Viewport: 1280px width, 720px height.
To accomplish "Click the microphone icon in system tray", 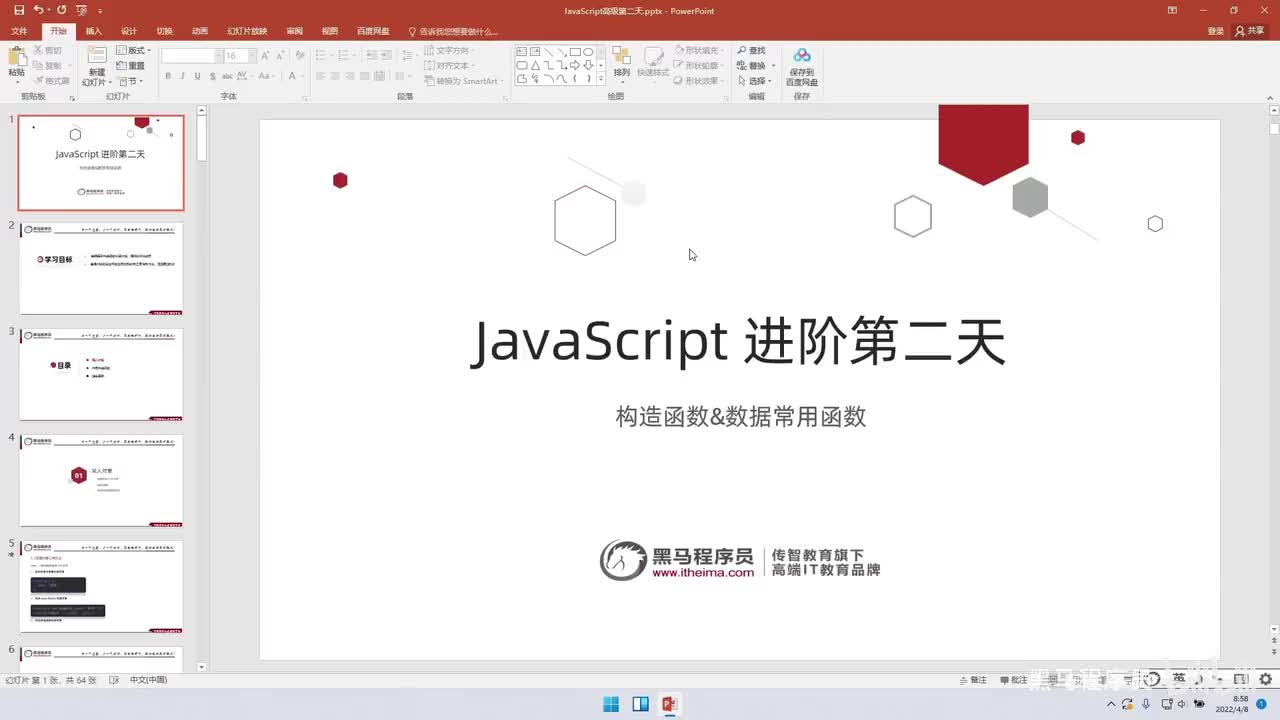I will (x=1145, y=704).
